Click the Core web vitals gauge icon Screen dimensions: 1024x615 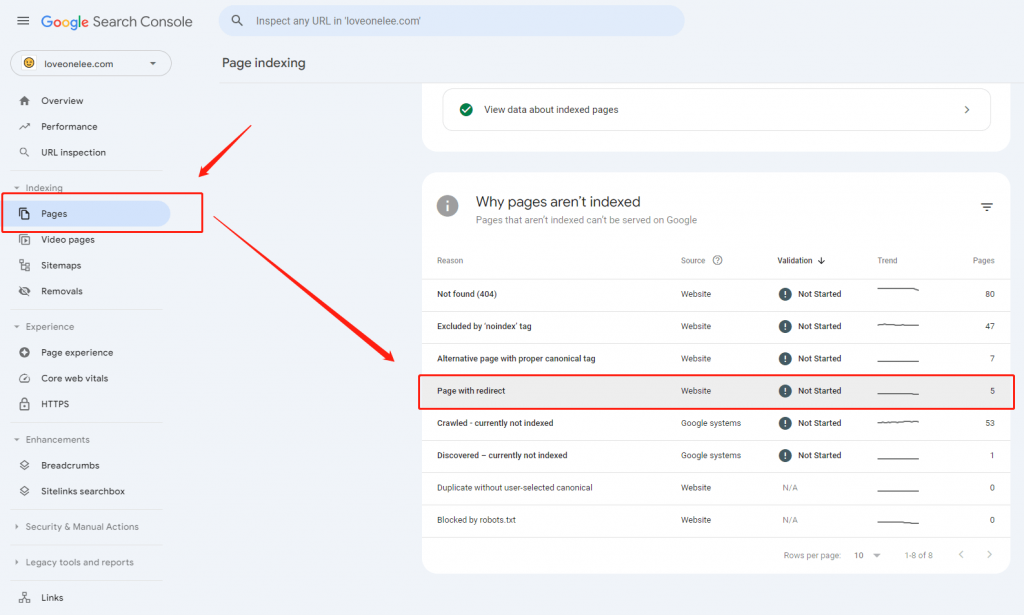point(24,378)
